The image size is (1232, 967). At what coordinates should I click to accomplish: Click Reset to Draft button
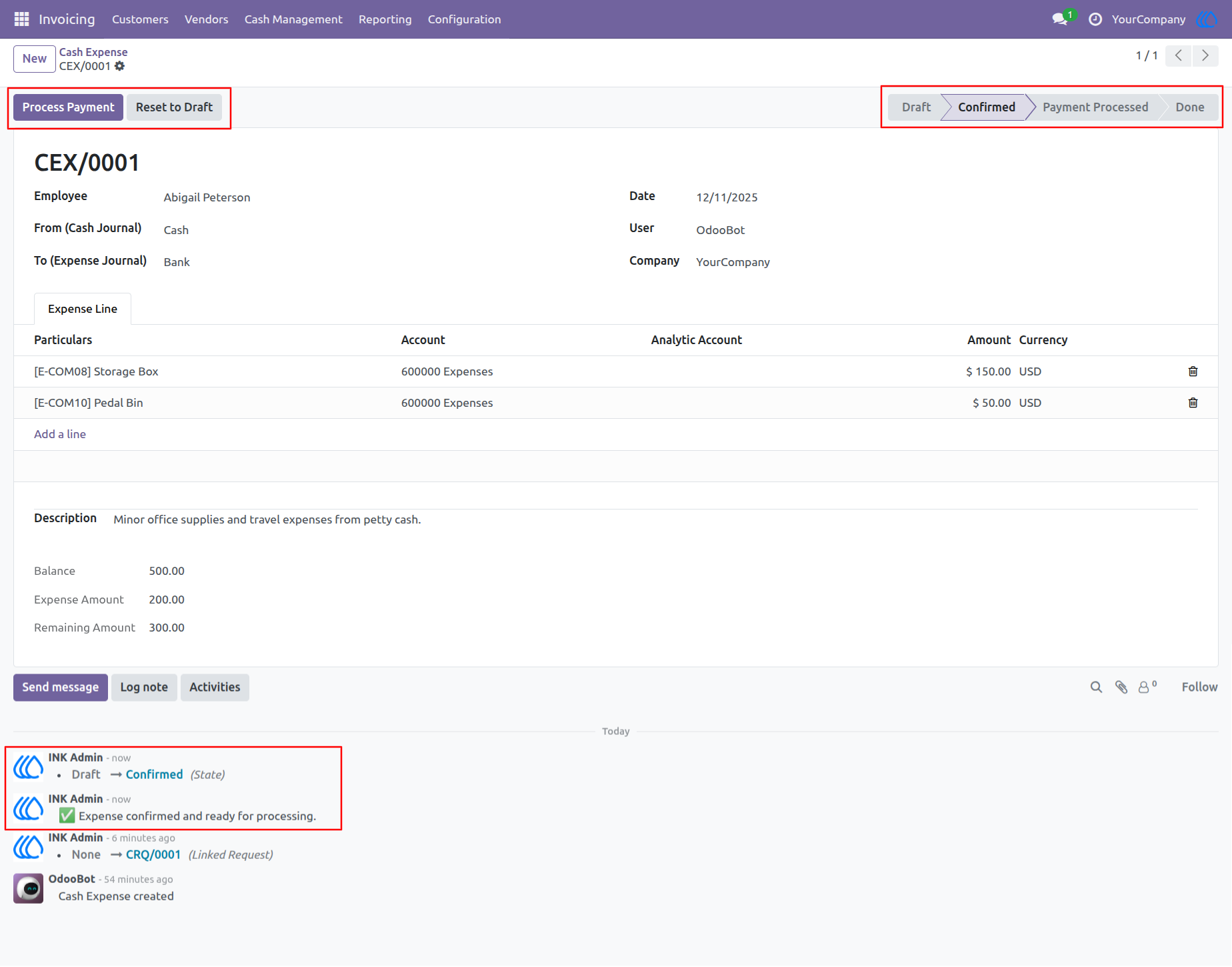174,107
